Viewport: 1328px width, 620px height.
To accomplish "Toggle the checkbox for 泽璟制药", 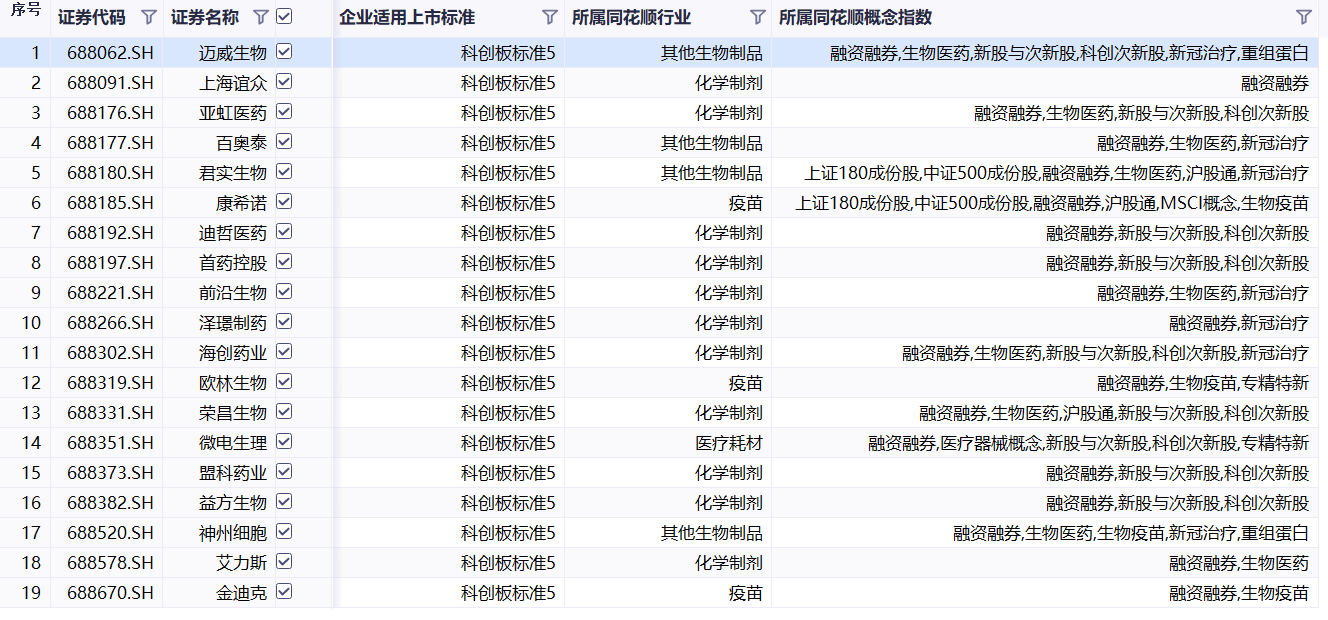I will [x=284, y=322].
